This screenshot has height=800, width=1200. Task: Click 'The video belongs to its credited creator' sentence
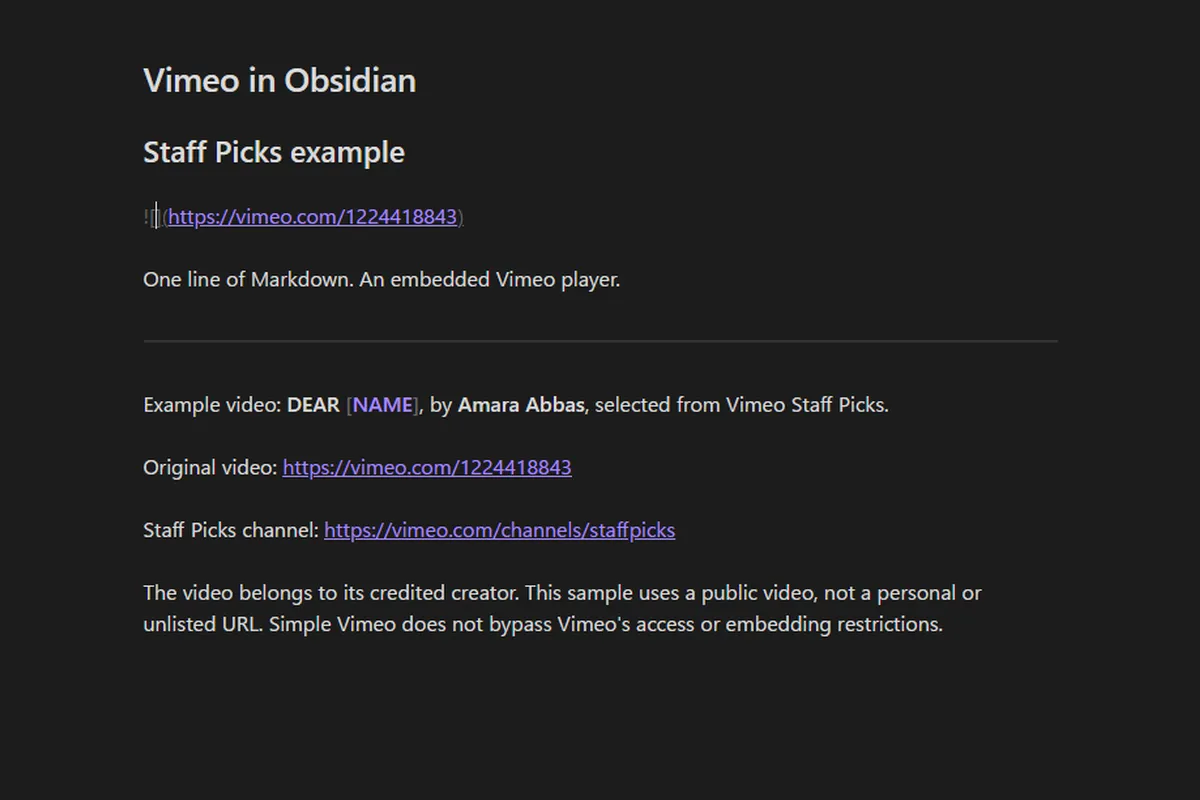coord(331,593)
